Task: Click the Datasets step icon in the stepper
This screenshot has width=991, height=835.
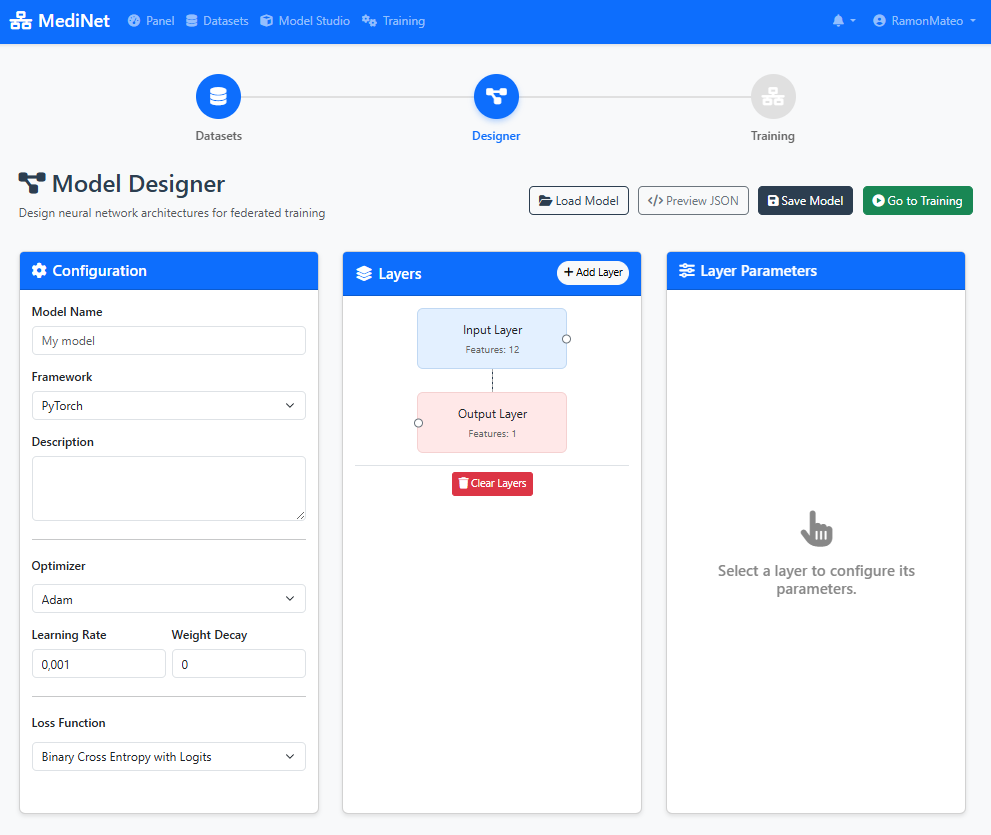Action: pyautogui.click(x=218, y=96)
